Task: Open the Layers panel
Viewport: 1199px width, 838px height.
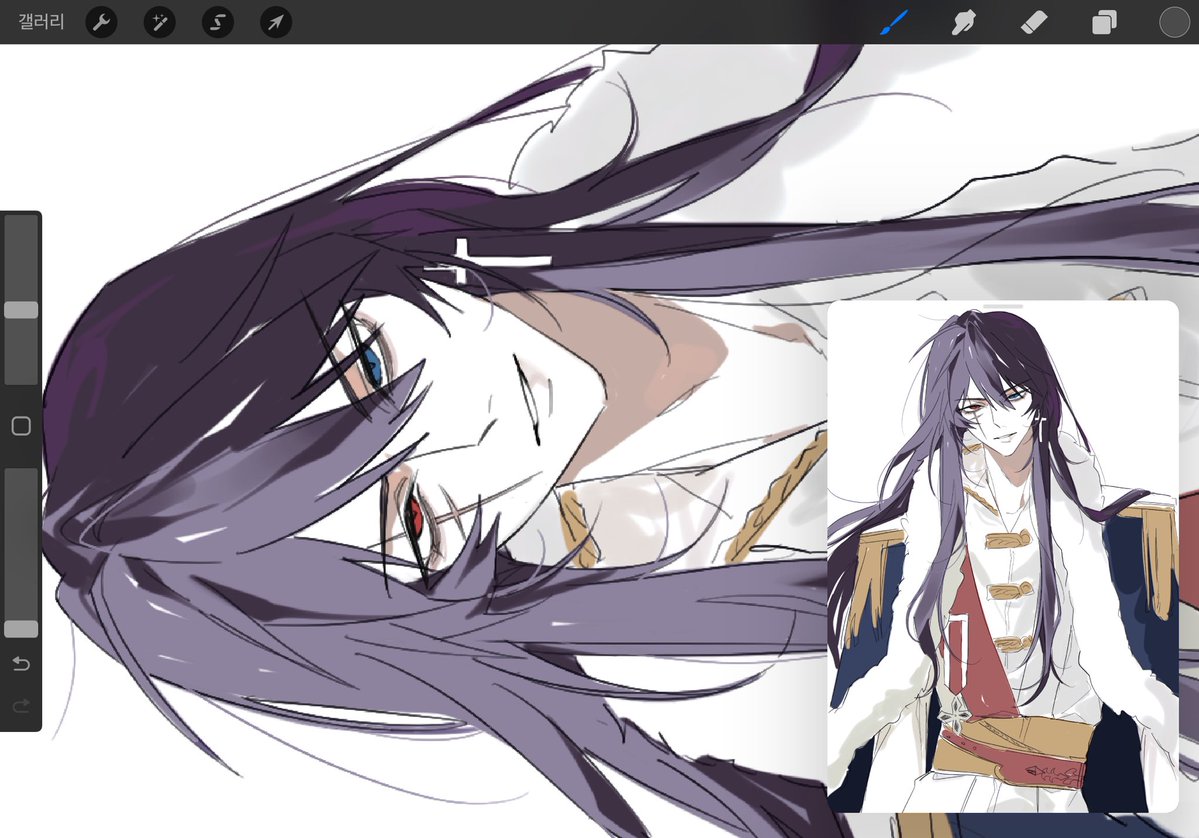Action: 1104,22
